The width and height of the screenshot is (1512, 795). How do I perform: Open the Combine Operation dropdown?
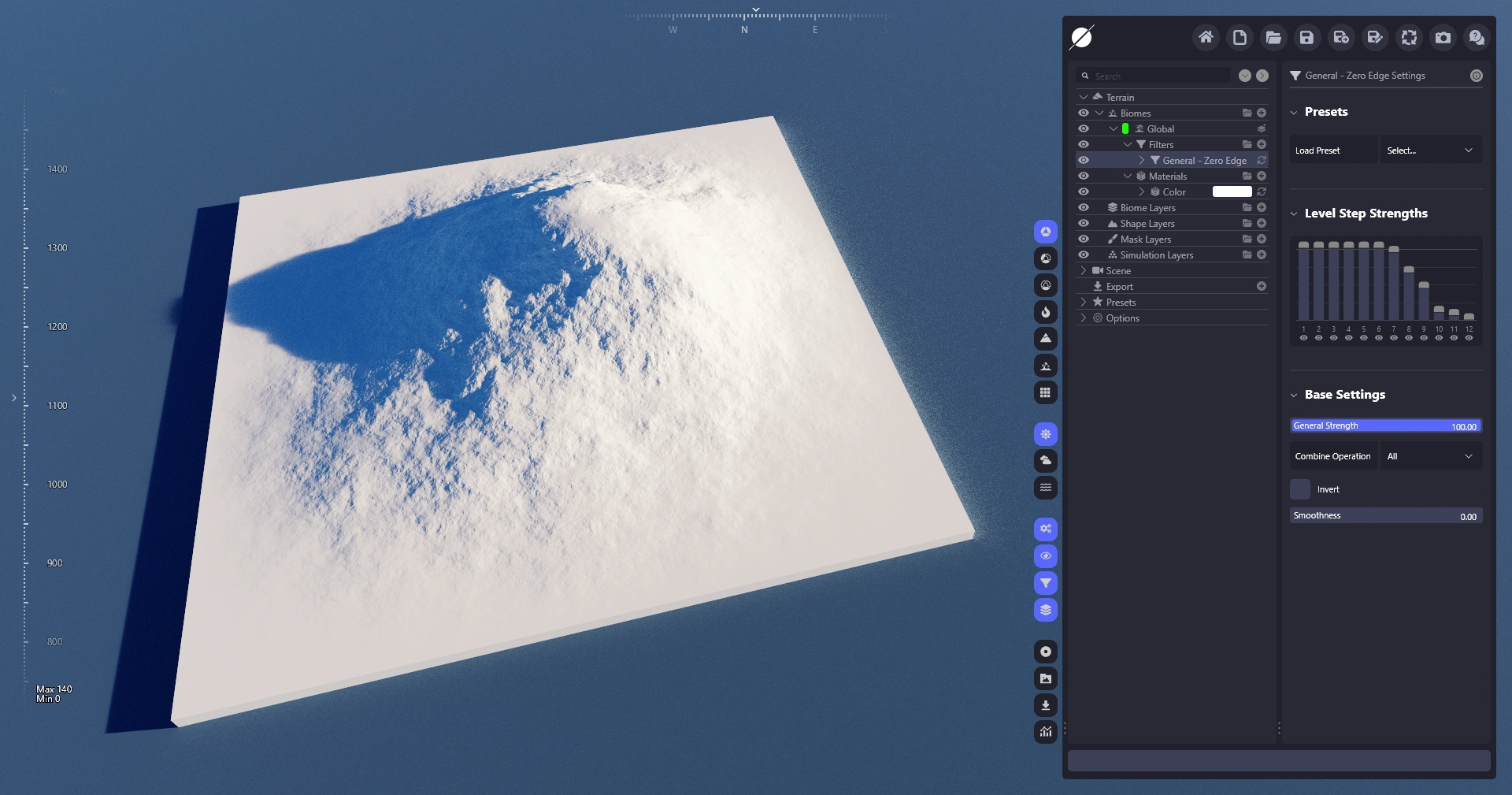click(1430, 456)
